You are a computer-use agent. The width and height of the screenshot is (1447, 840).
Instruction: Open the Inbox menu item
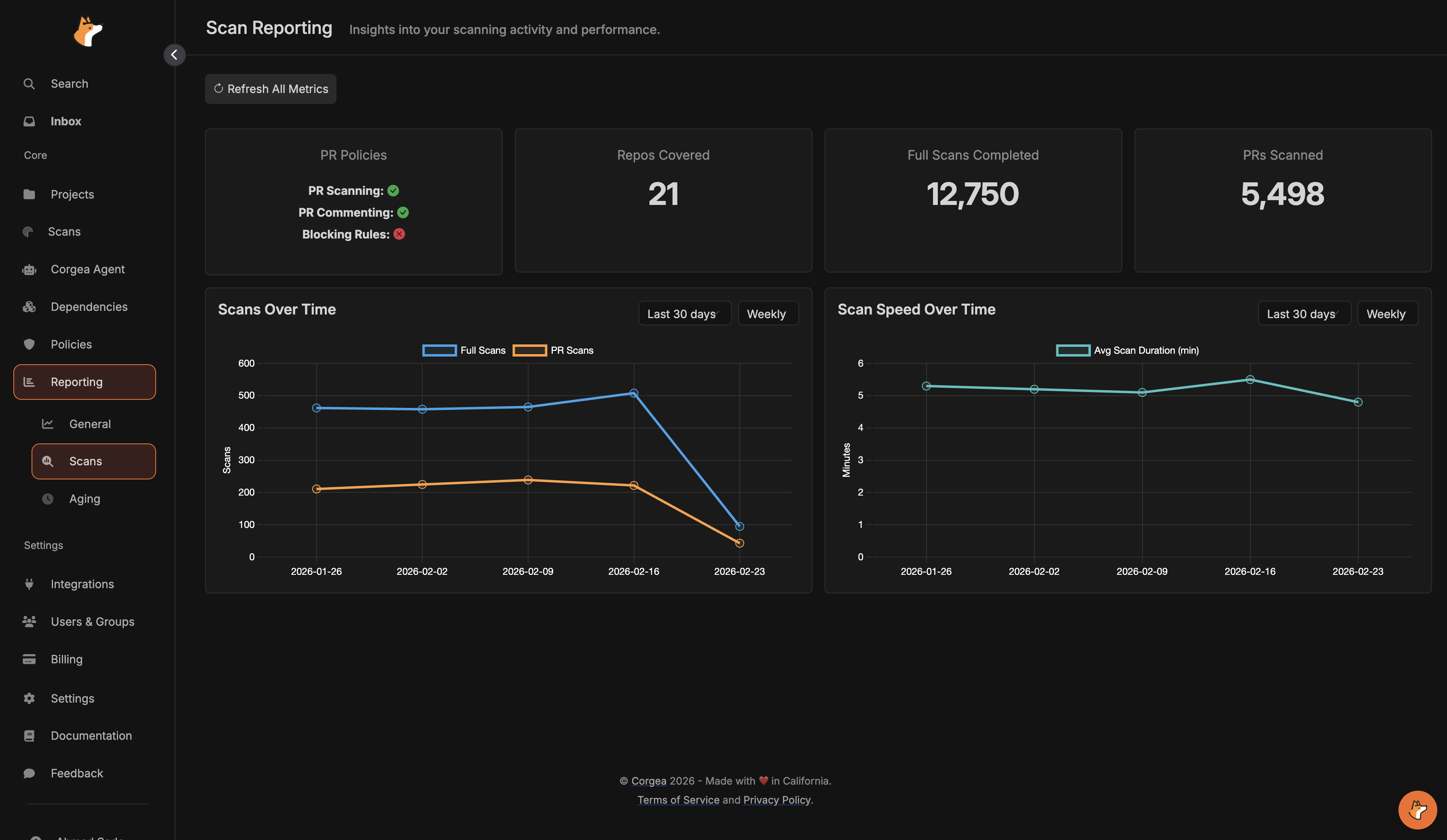66,122
